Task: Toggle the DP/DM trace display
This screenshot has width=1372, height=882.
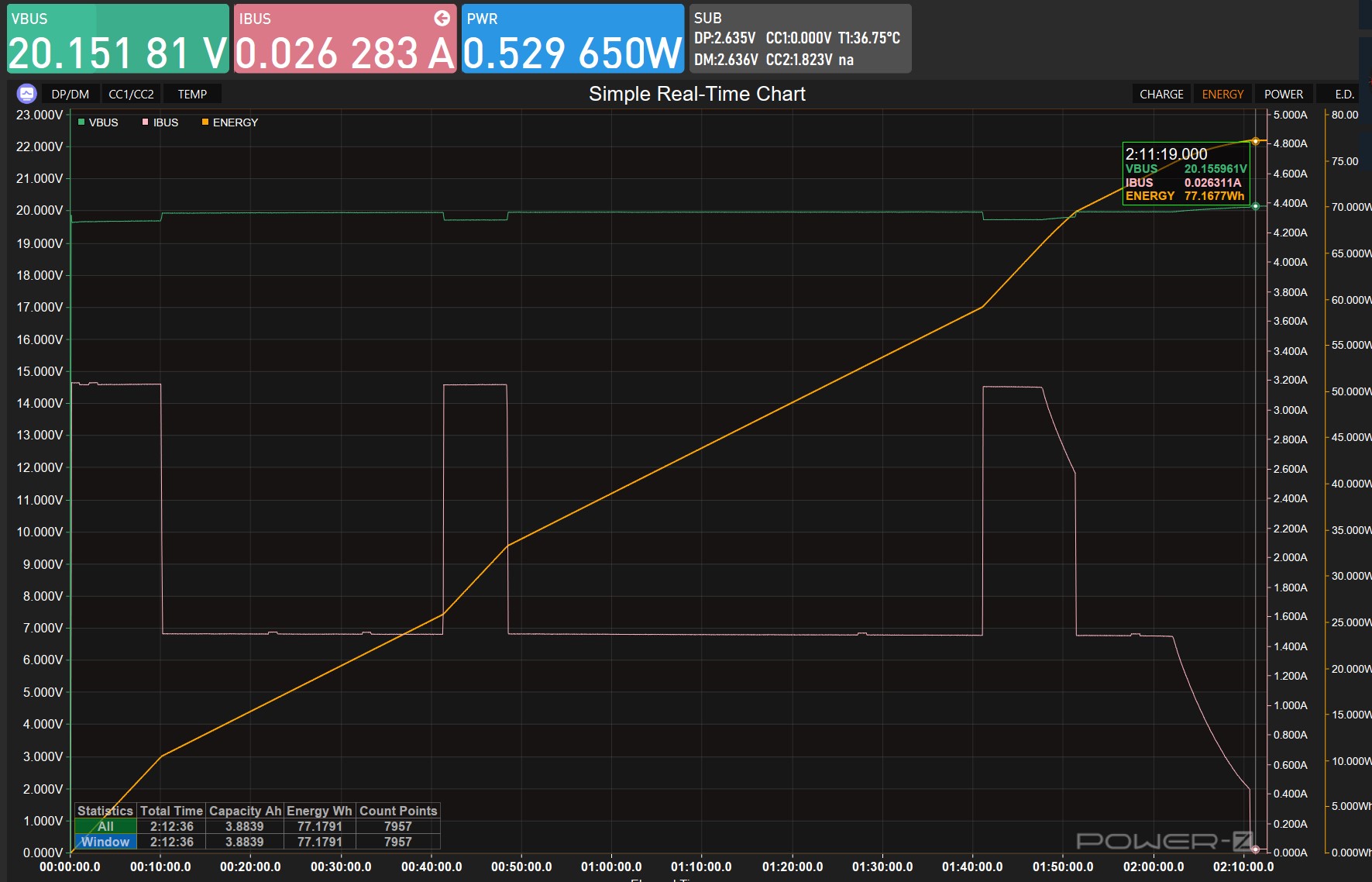Action: pos(70,94)
